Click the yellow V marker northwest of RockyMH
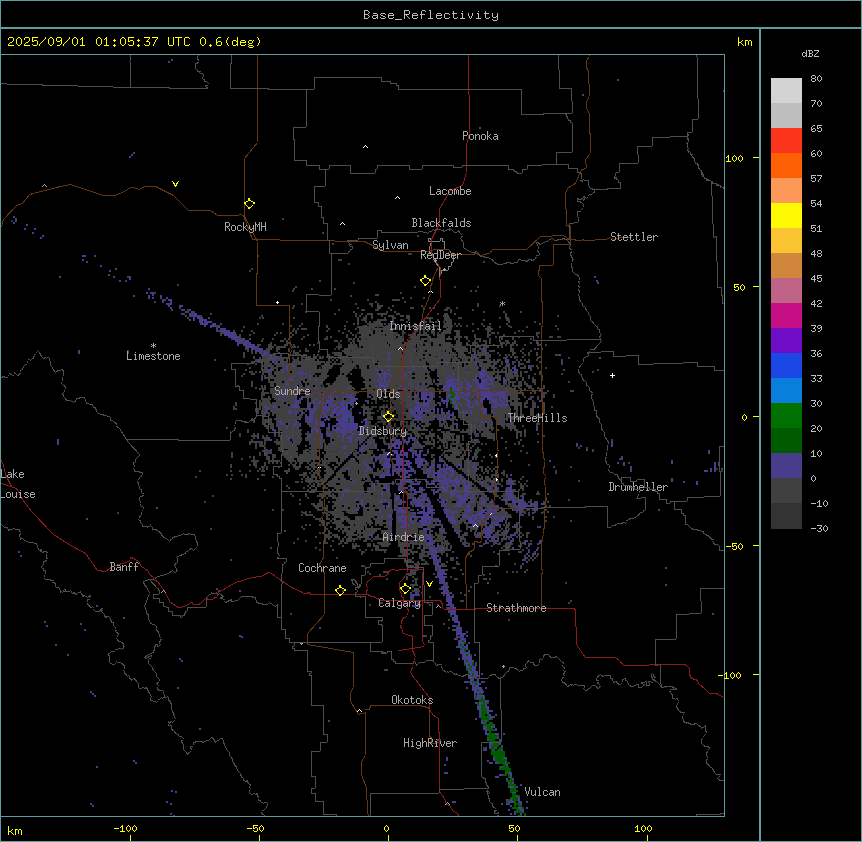Viewport: 862px width, 842px height. click(175, 184)
